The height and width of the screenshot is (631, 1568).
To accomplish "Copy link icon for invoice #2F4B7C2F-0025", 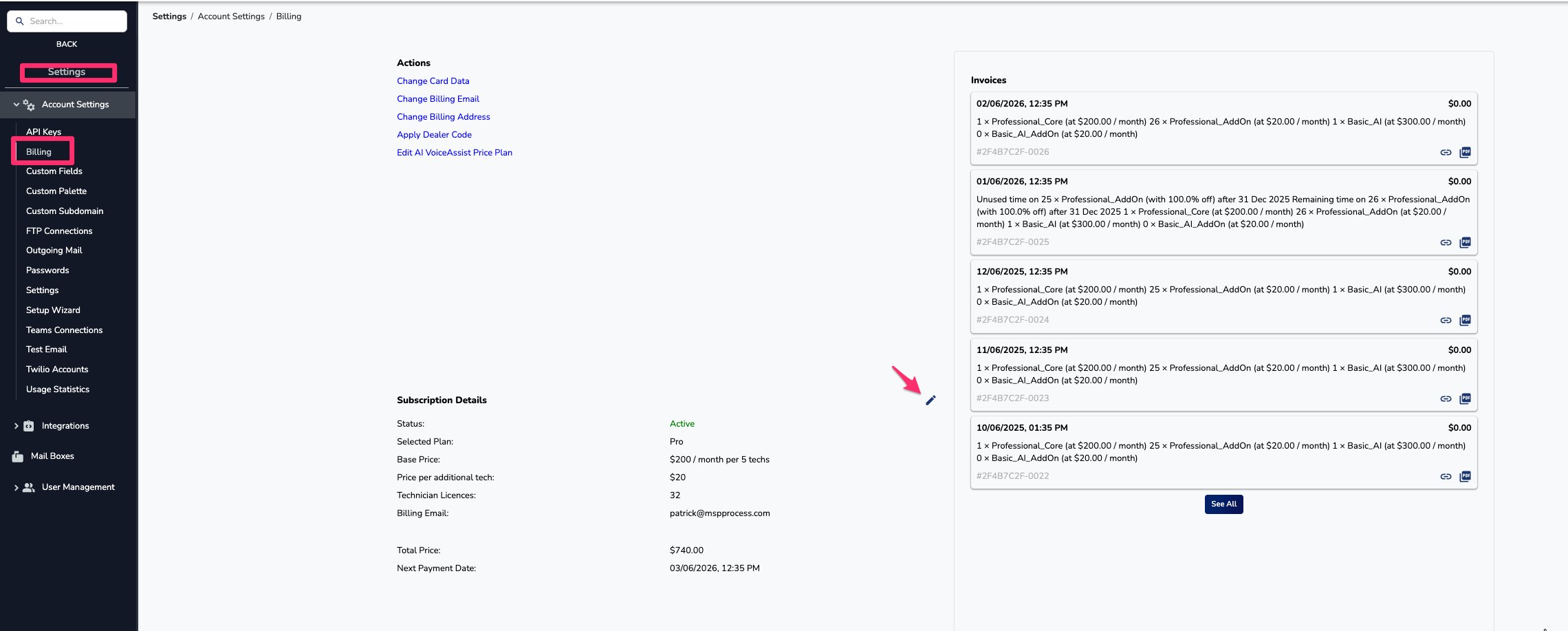I will point(1446,242).
